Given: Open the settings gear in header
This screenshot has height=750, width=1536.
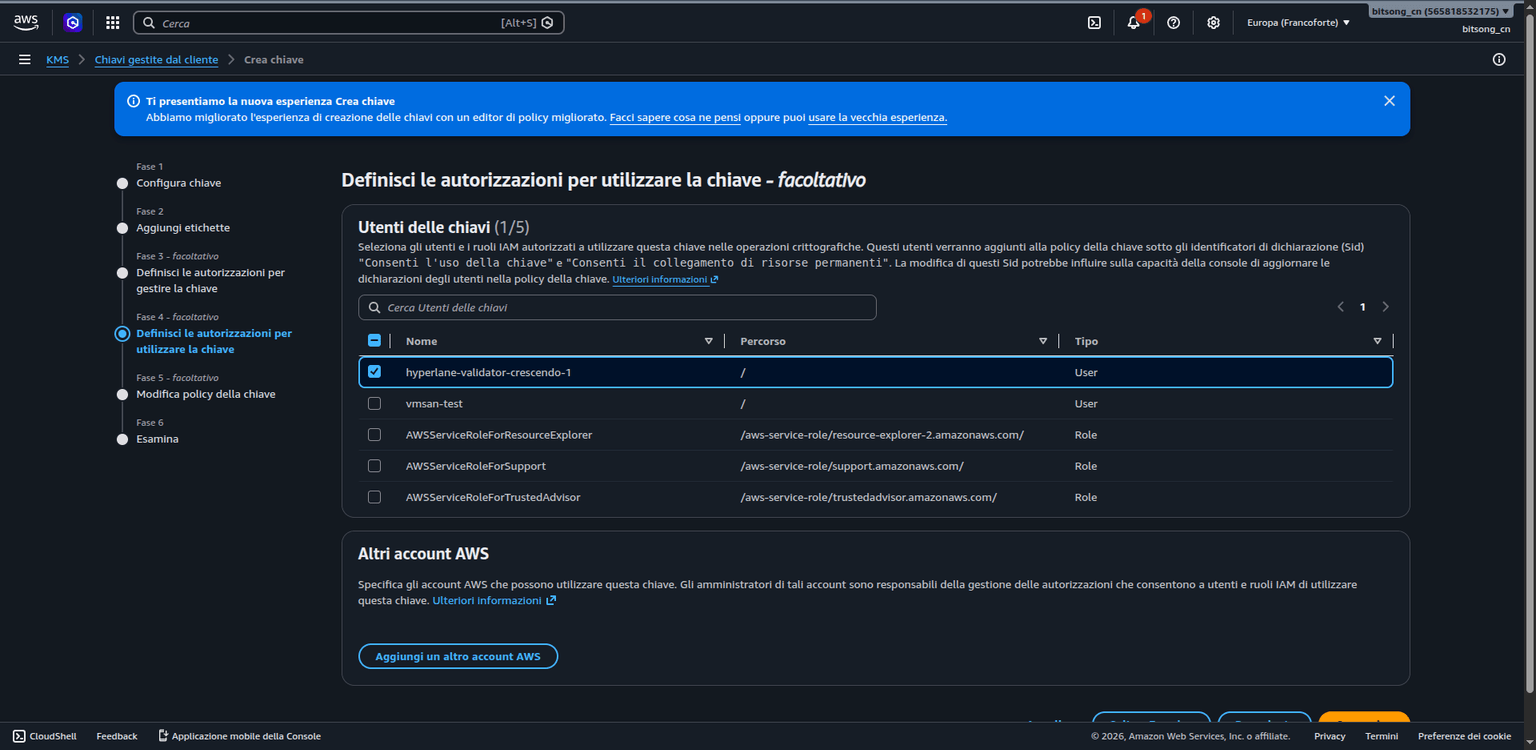Looking at the screenshot, I should click(x=1213, y=22).
